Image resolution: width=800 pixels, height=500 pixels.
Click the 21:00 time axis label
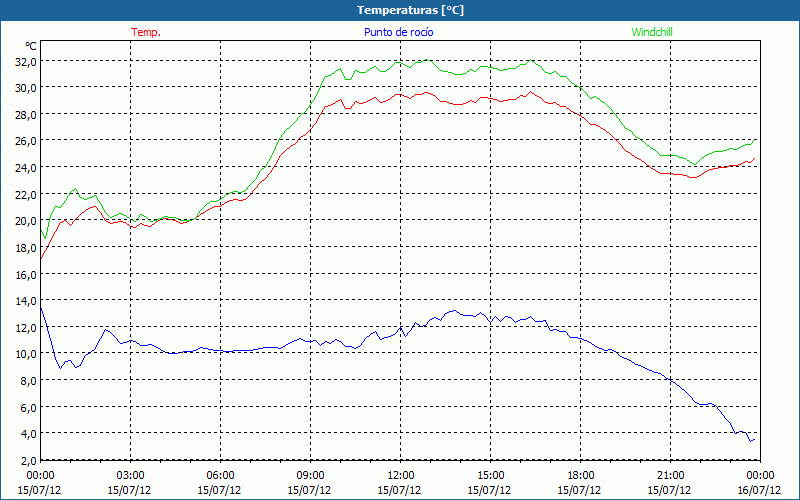pos(670,476)
